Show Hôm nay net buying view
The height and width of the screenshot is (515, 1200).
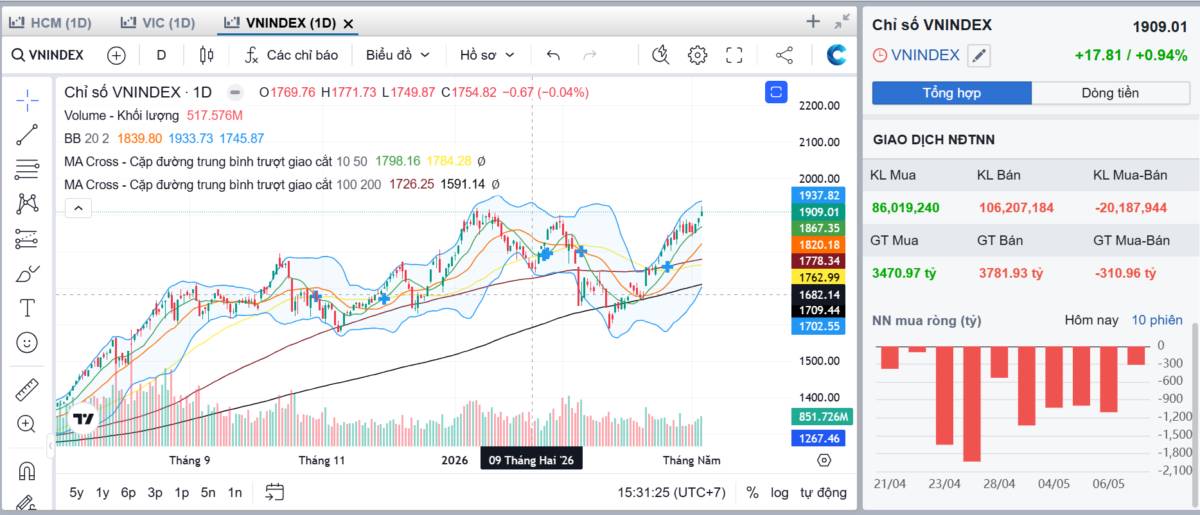(x=1091, y=320)
